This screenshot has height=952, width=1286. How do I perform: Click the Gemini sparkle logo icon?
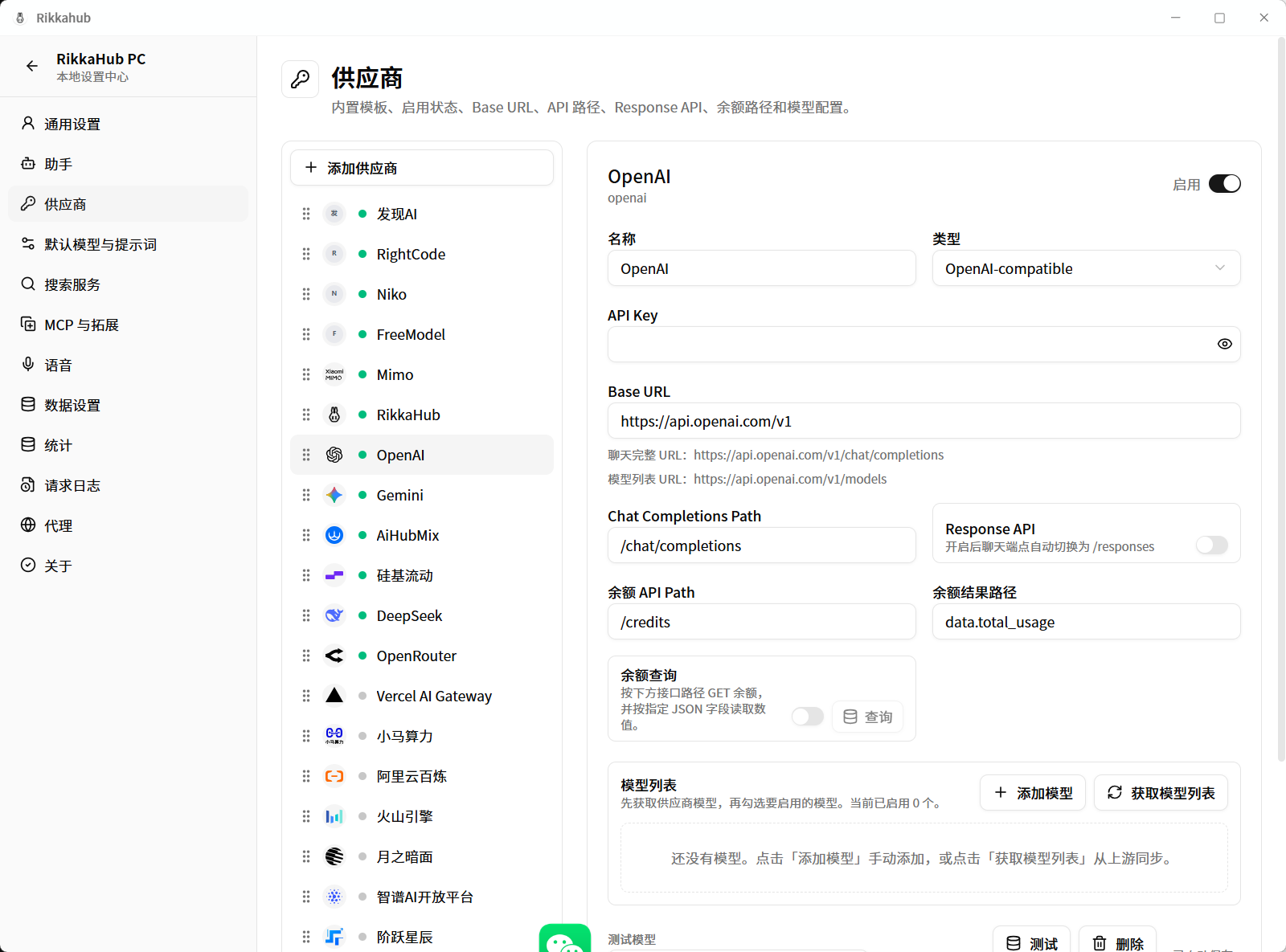pos(334,495)
